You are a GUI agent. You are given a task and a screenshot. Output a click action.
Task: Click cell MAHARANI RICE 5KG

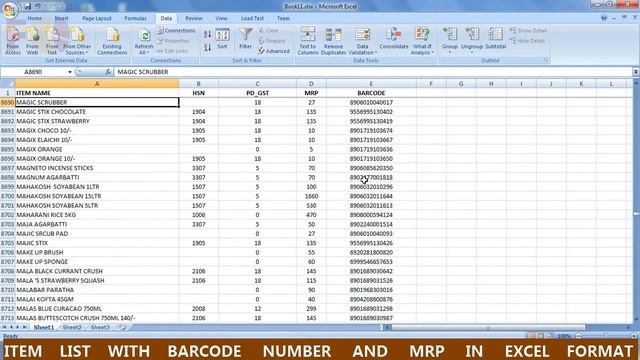97,215
